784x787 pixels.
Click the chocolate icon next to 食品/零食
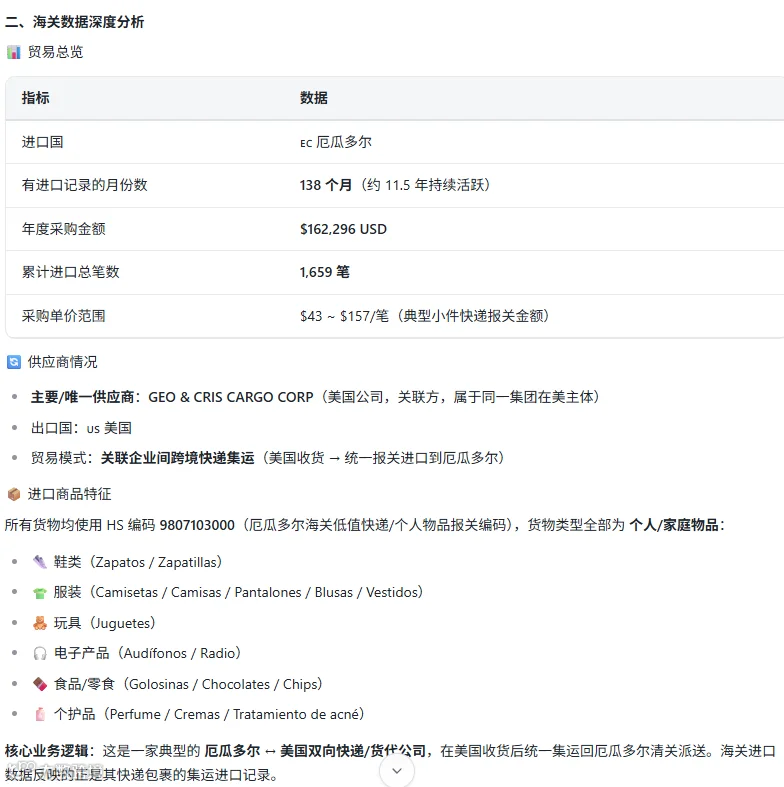[x=40, y=684]
